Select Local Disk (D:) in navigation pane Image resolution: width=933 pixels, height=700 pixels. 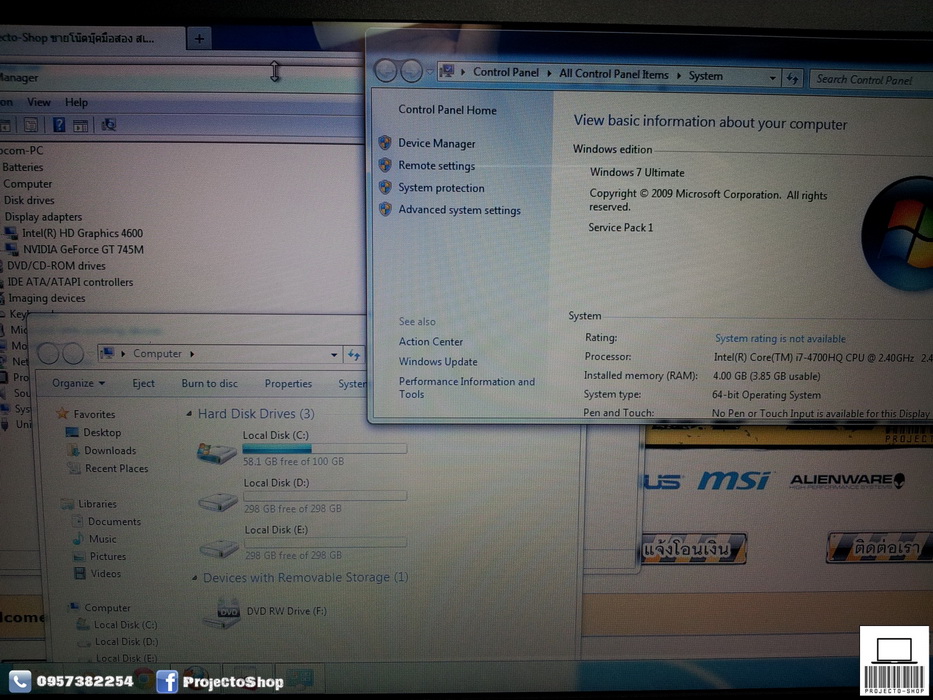[x=127, y=642]
